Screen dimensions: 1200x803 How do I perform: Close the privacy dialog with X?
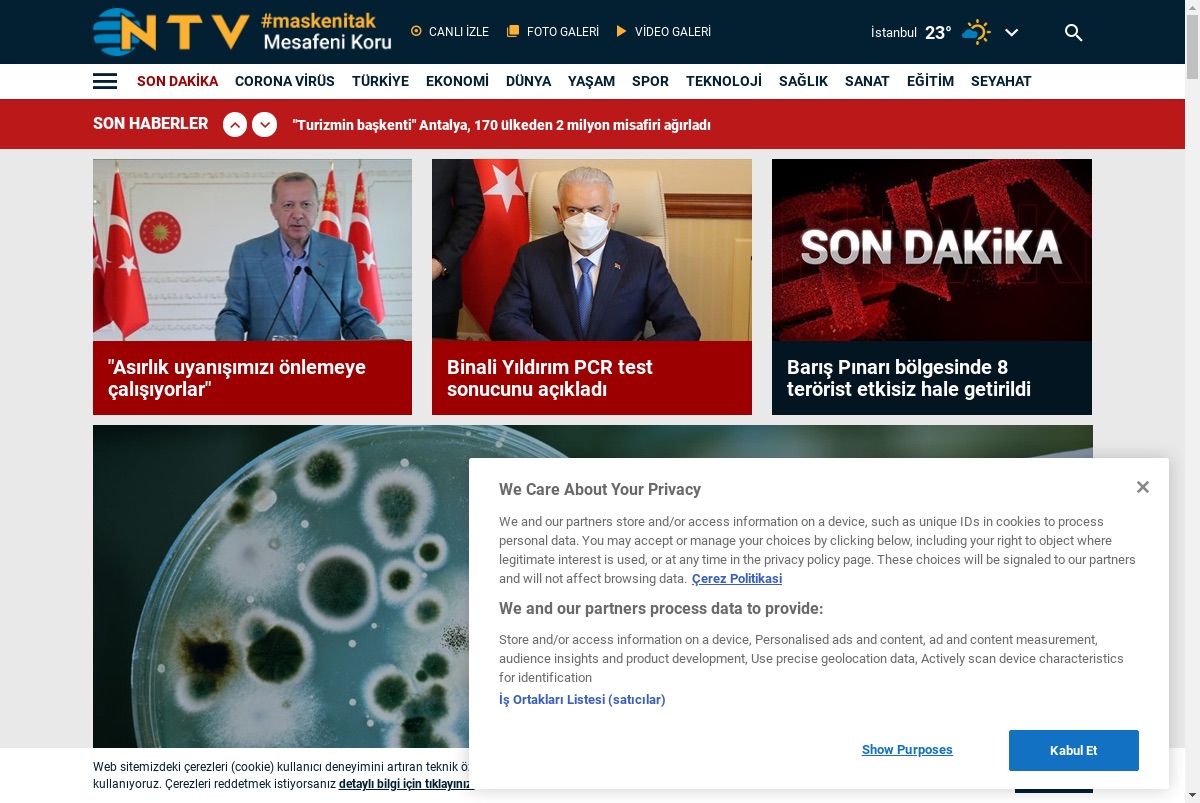(1143, 487)
